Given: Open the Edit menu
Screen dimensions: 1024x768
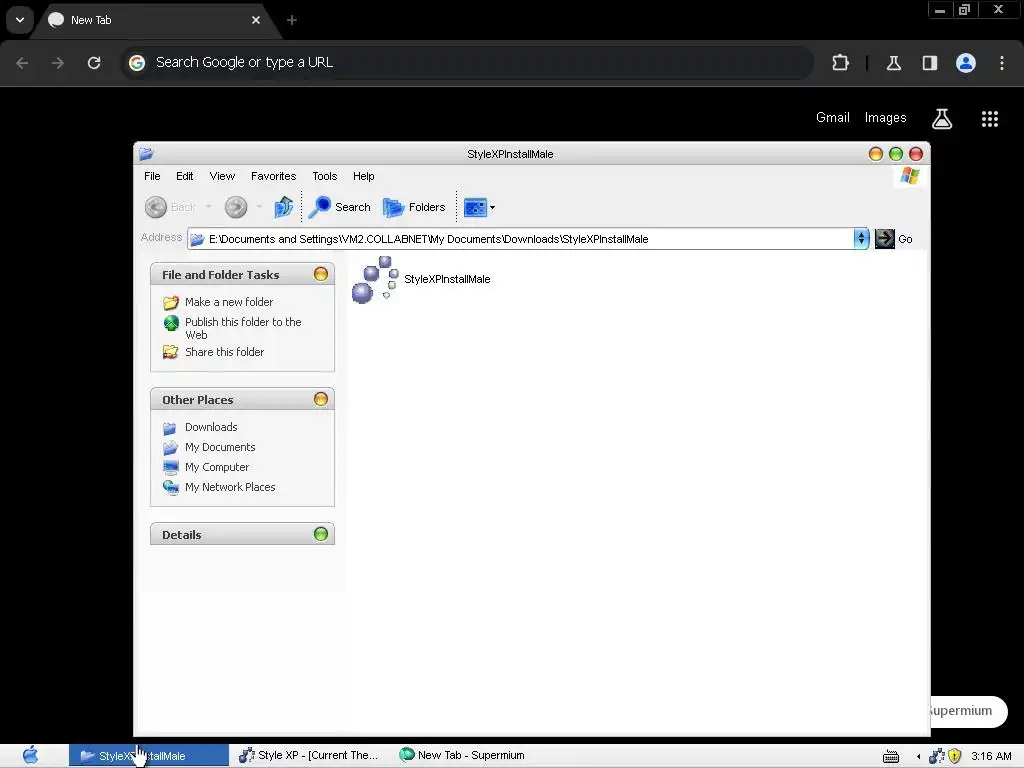Looking at the screenshot, I should pos(185,176).
